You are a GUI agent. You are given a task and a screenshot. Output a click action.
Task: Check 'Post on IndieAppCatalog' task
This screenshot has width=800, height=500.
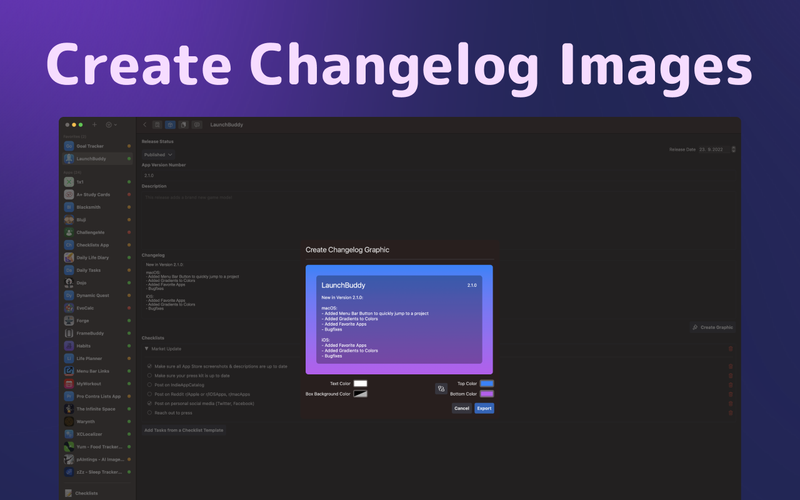[x=149, y=385]
